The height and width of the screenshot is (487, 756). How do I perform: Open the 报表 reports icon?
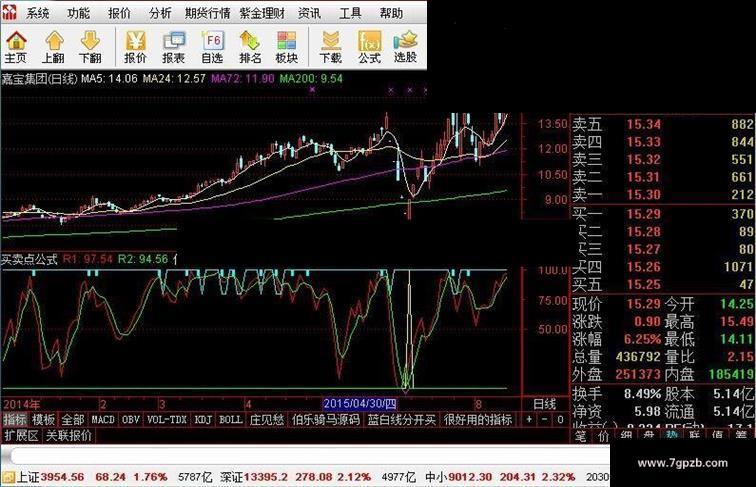(x=174, y=47)
